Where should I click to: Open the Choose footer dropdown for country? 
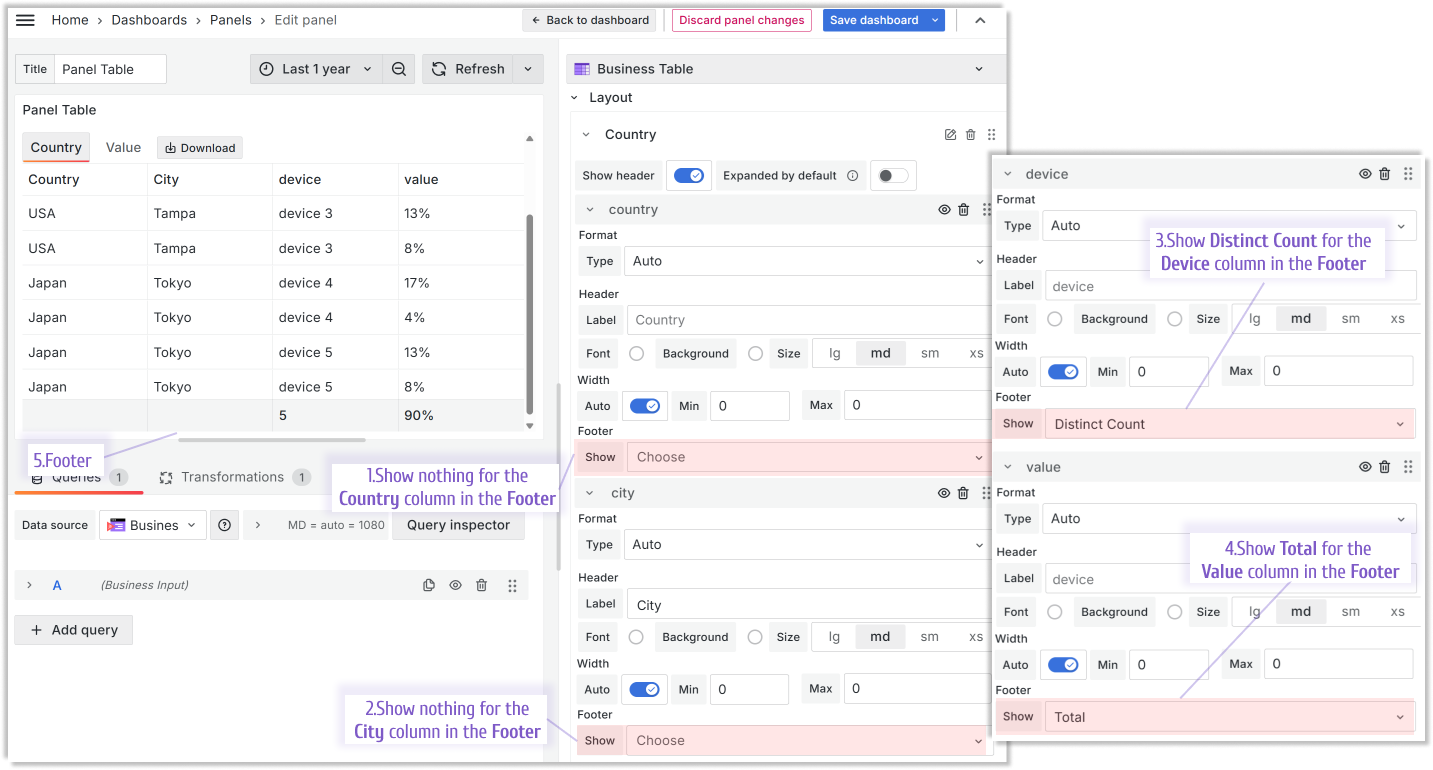coord(806,457)
